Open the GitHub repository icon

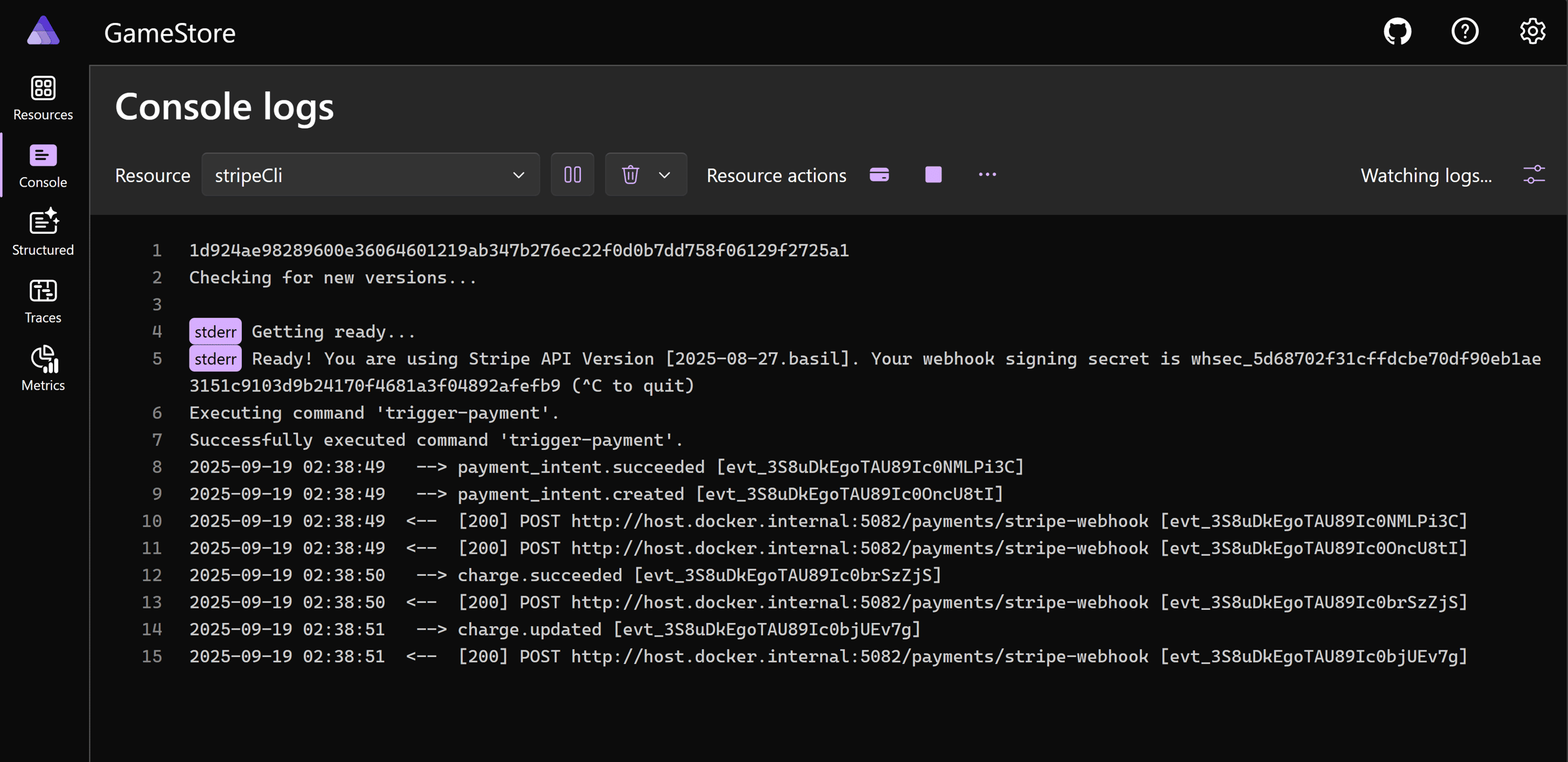1397,31
